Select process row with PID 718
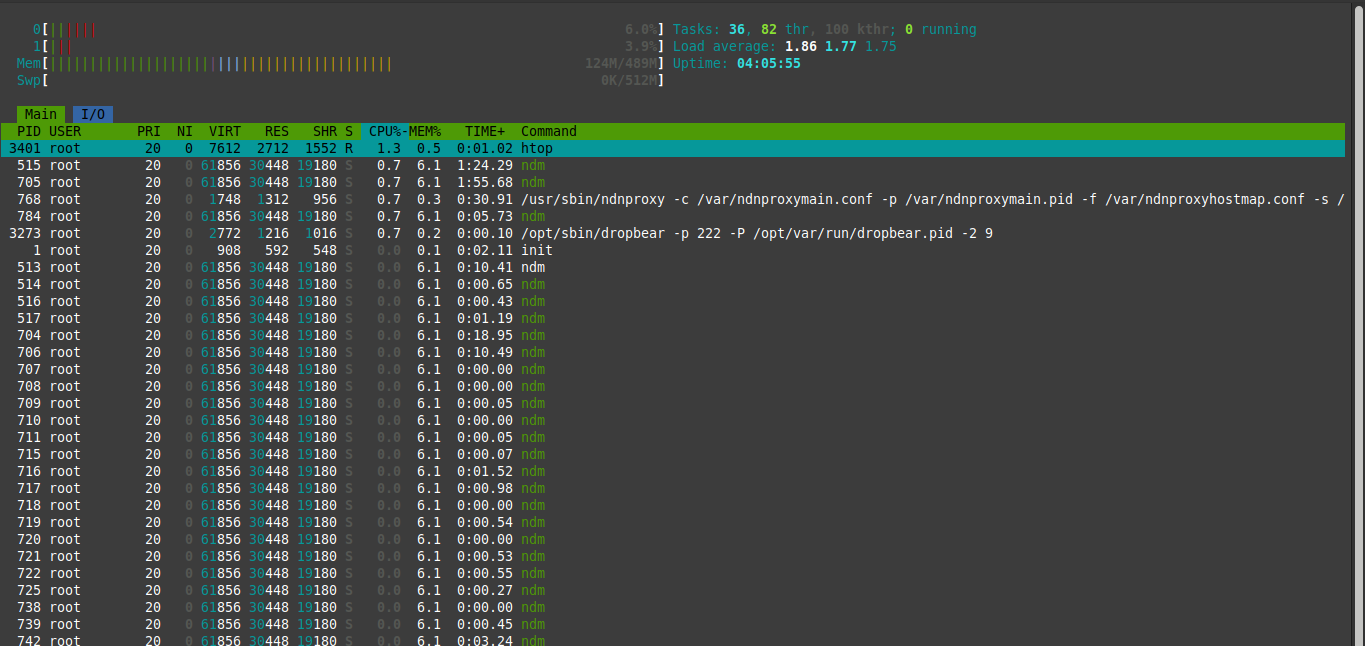Screen dimensions: 1365x646 (673, 505)
